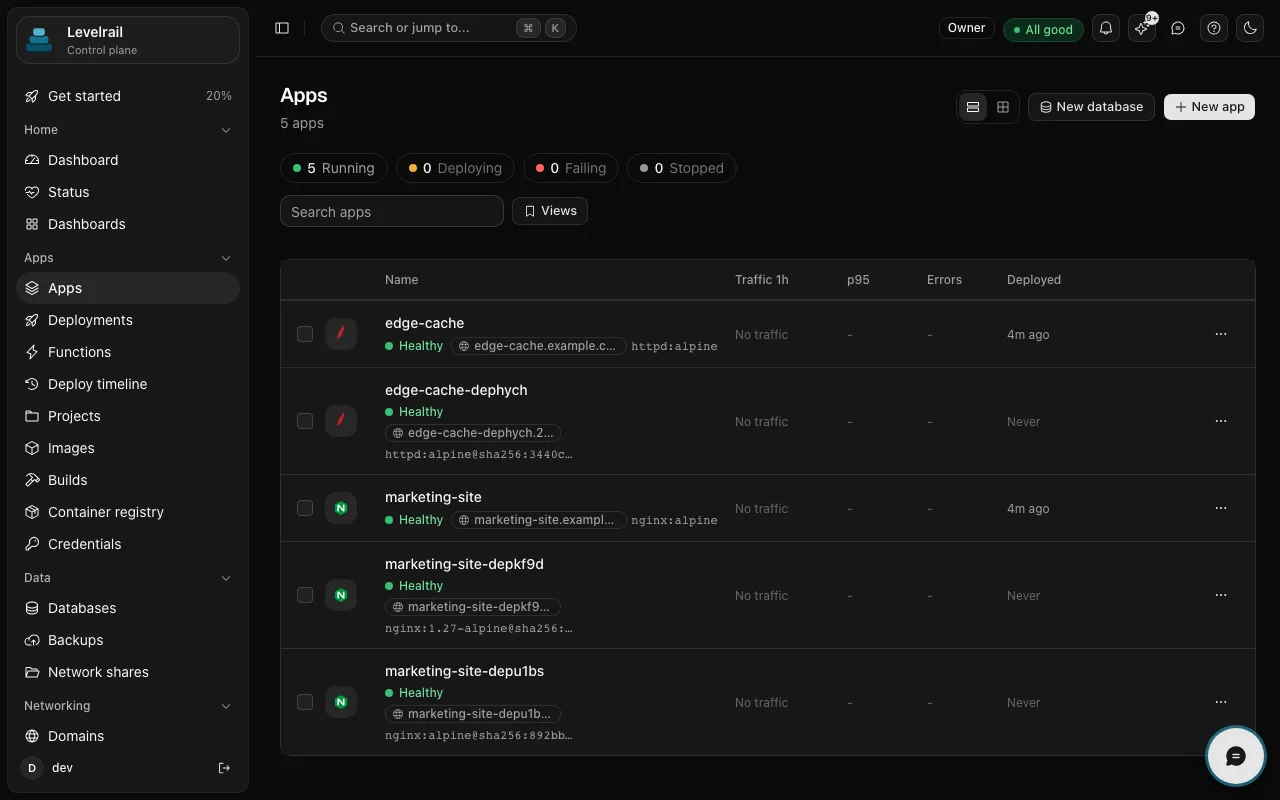Viewport: 1280px width, 800px height.
Task: Collapse the Data sidebar section
Action: point(226,578)
